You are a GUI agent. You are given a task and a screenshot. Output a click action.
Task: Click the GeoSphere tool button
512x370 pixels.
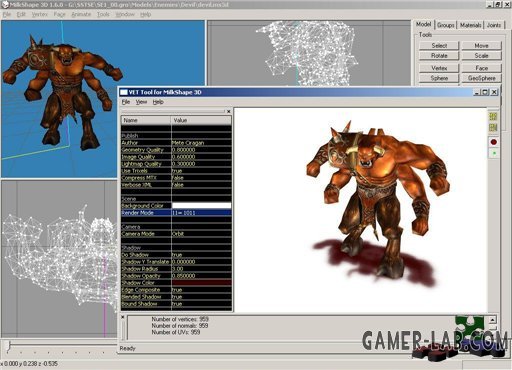pos(481,78)
